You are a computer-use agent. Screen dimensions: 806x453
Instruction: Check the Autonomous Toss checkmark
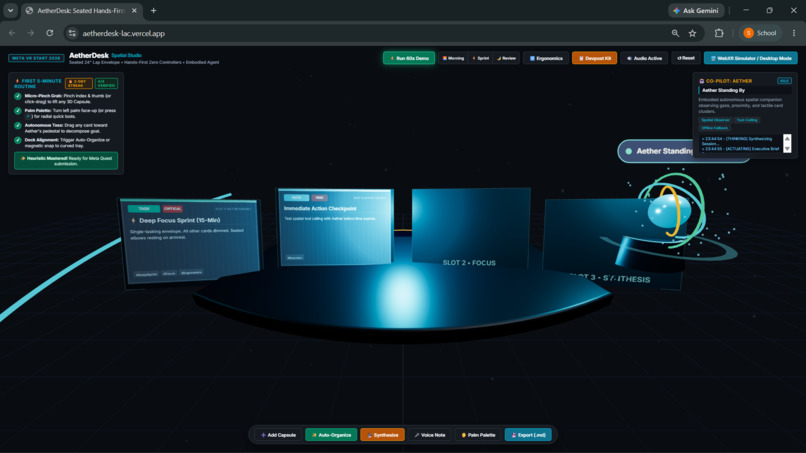pyautogui.click(x=18, y=125)
